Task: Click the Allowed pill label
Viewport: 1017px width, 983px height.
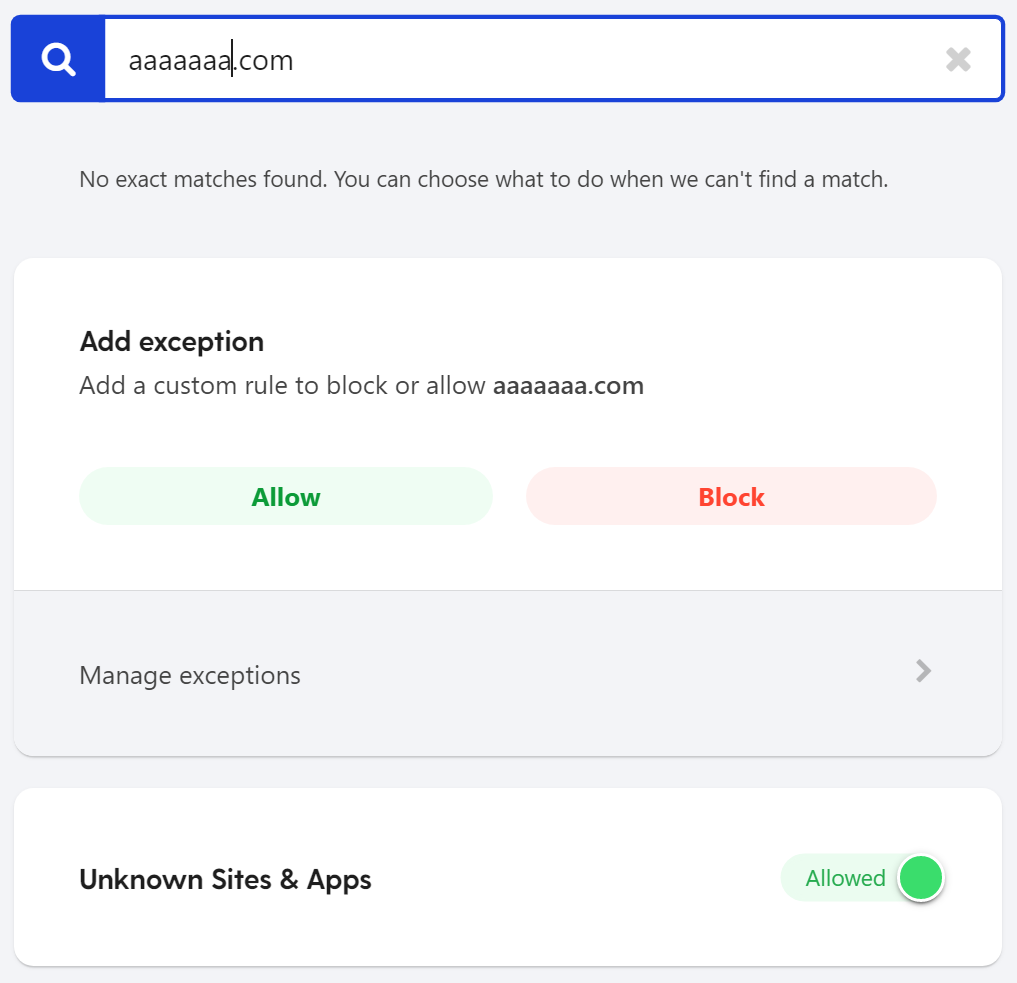Action: pos(845,878)
